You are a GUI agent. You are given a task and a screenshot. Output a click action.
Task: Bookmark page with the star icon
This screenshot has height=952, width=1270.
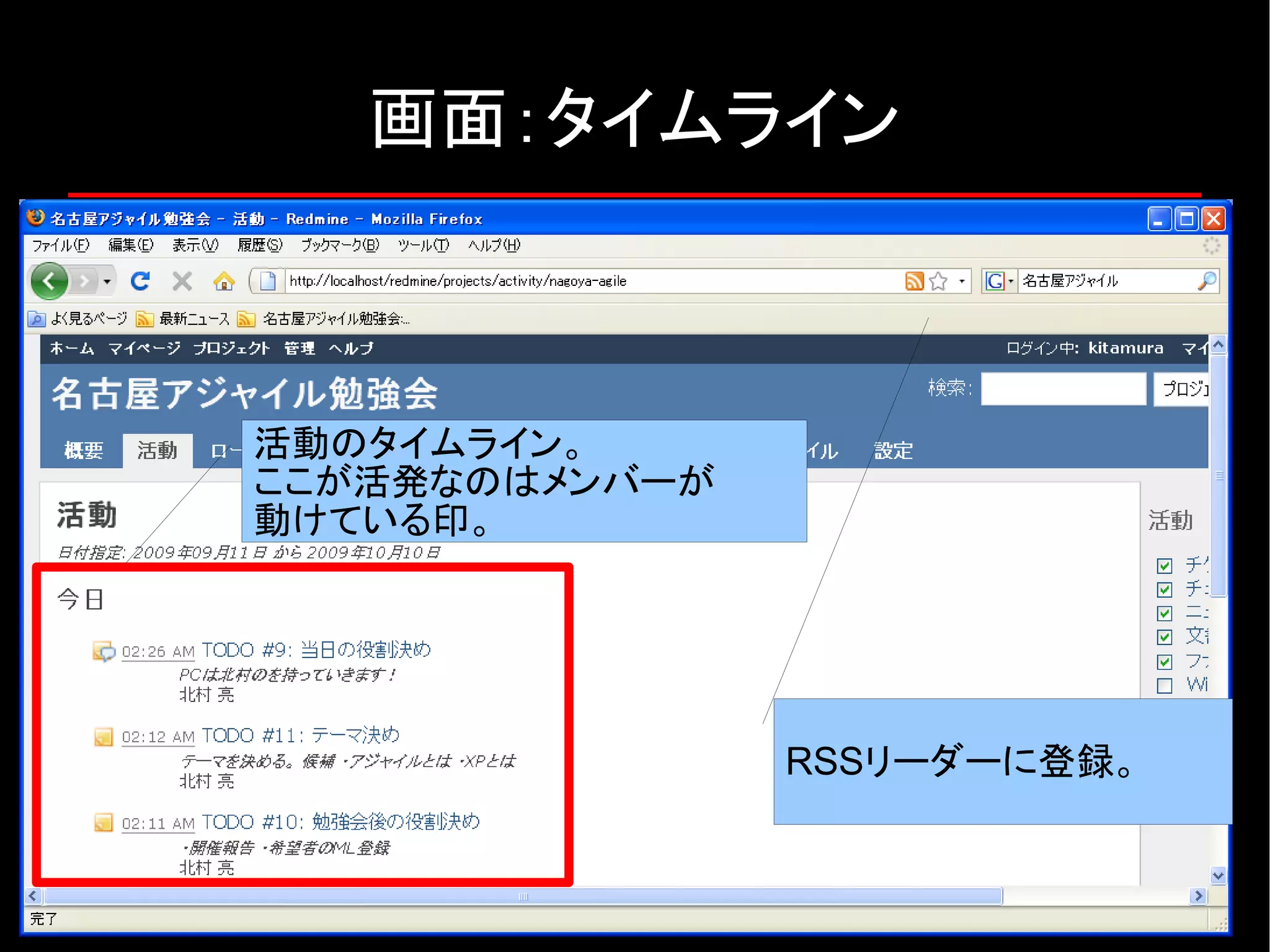938,281
